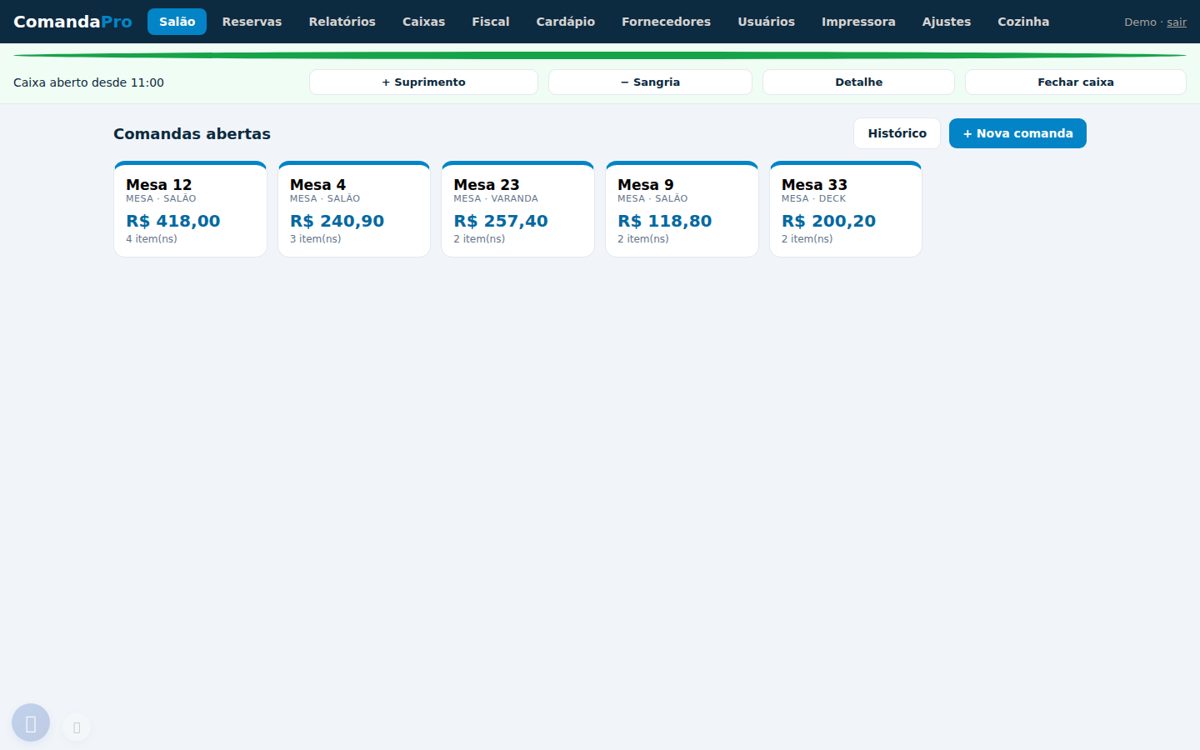Open the Mesa 9 comanda card

pos(682,209)
